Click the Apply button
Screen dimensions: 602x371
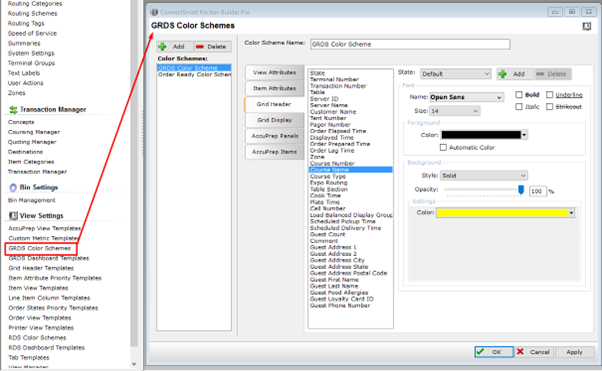pos(574,352)
